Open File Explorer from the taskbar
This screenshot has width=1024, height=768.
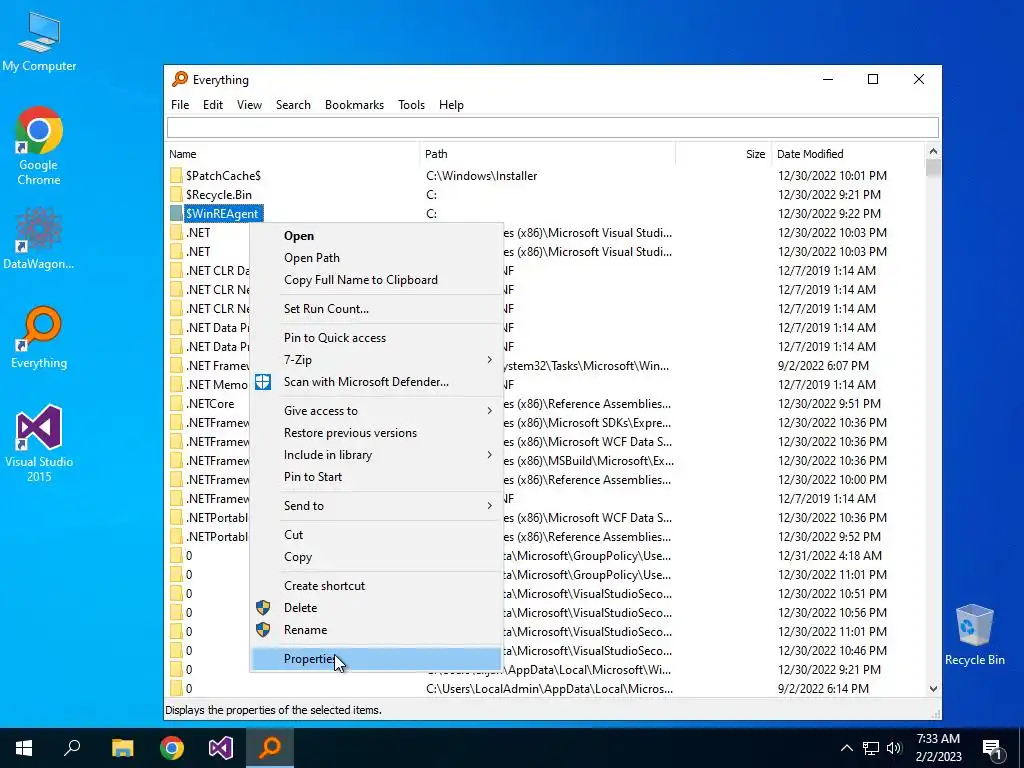(x=122, y=748)
